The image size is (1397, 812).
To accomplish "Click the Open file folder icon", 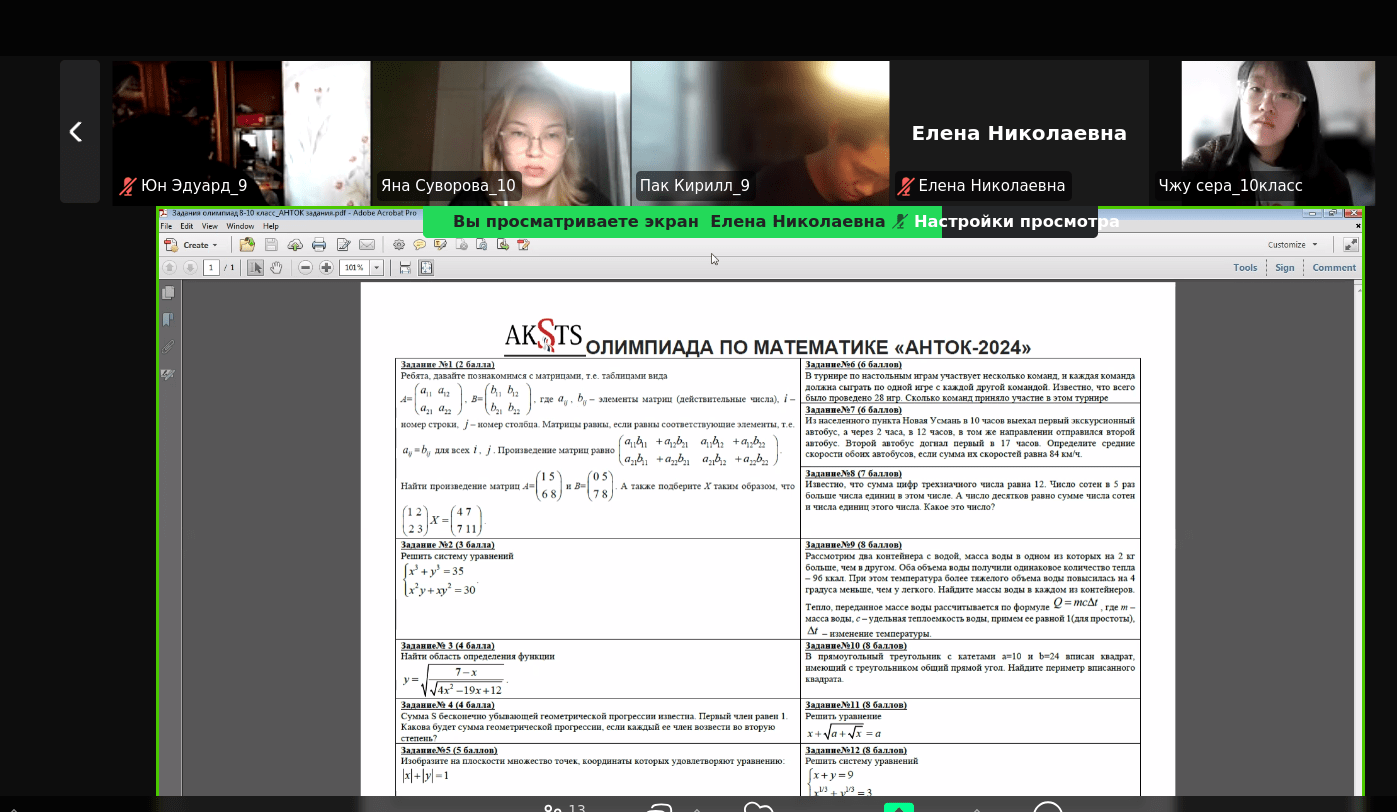I will [247, 245].
